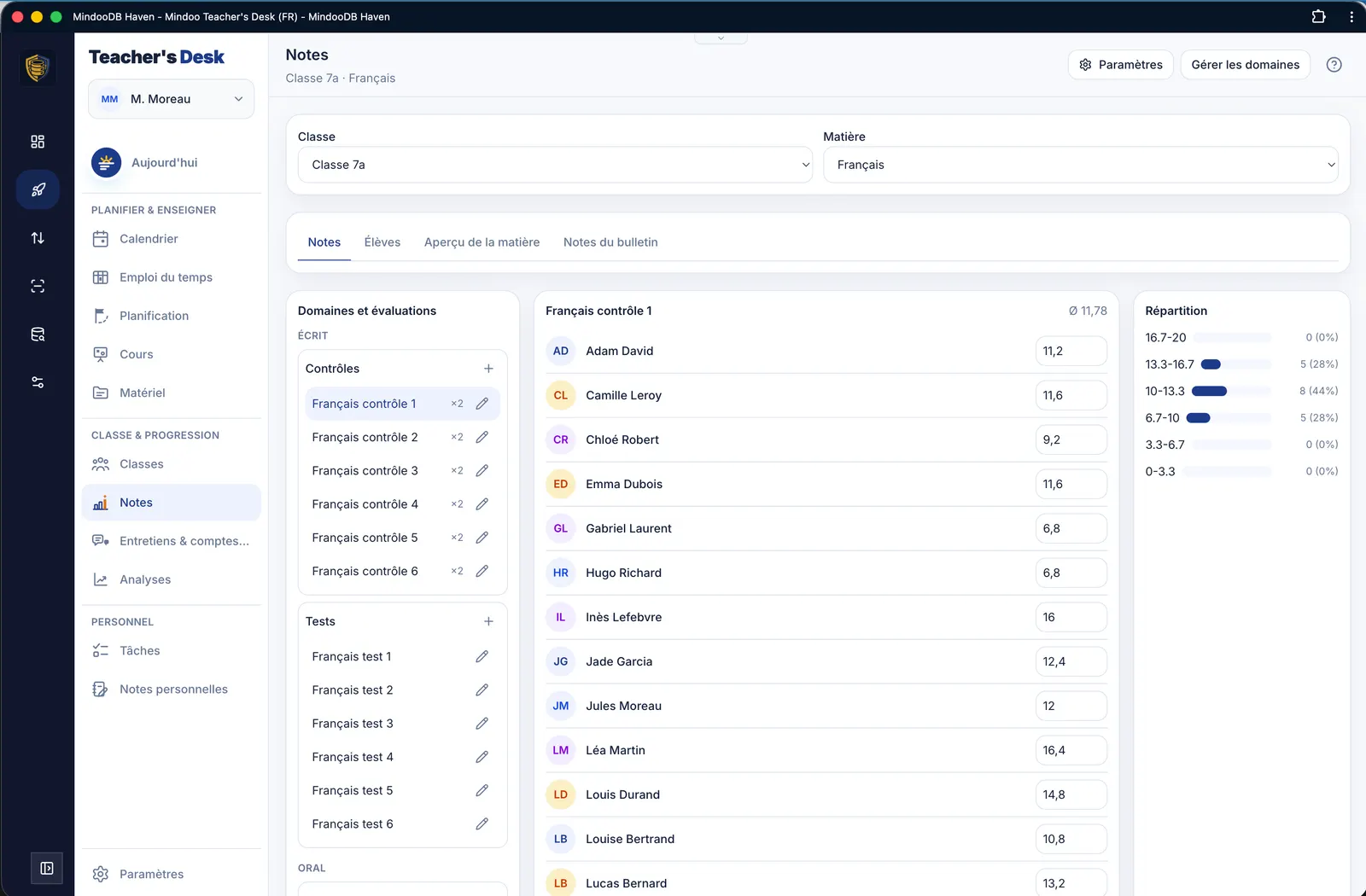The height and width of the screenshot is (896, 1366).
Task: Open the help question mark icon
Action: [x=1334, y=65]
